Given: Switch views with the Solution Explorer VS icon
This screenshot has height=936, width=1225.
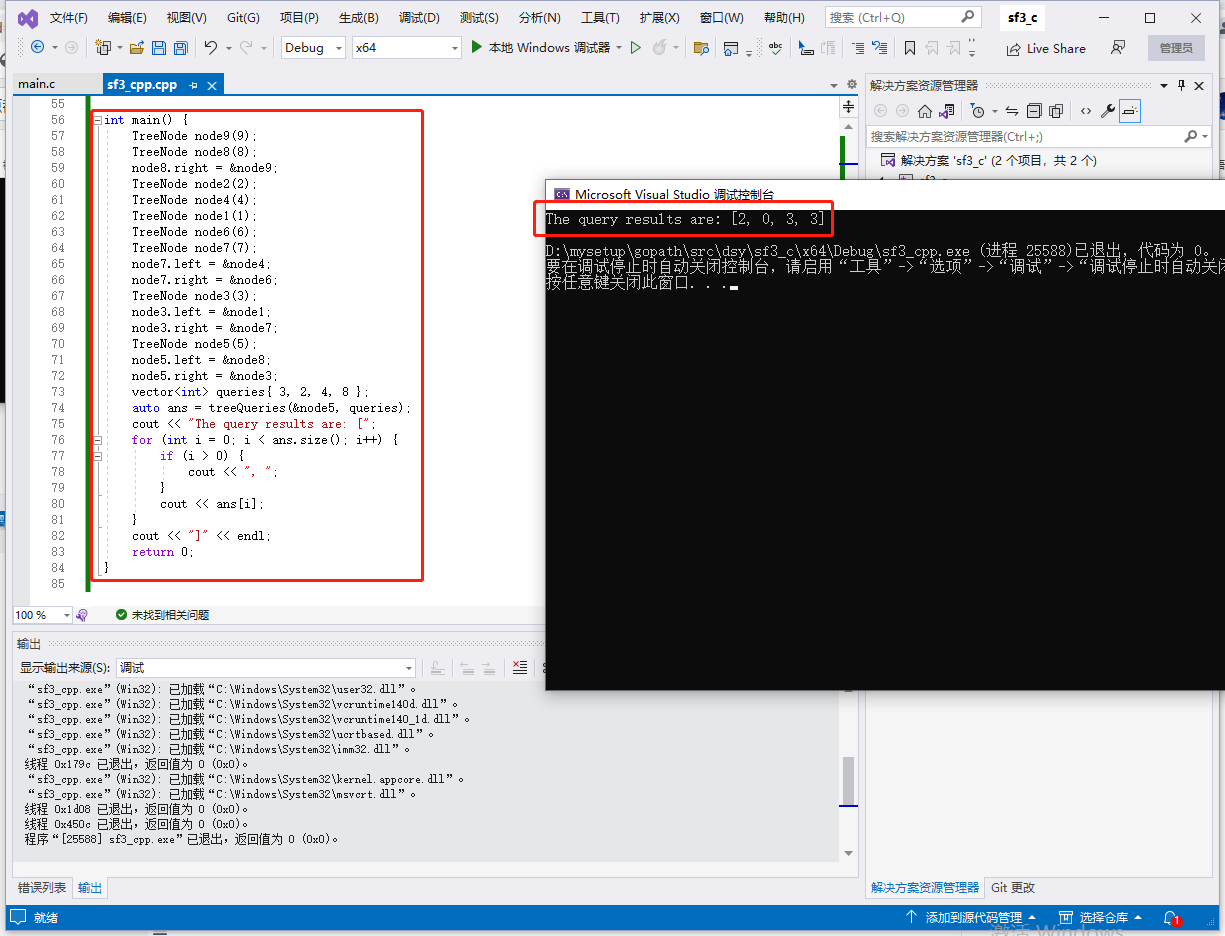Looking at the screenshot, I should (948, 111).
